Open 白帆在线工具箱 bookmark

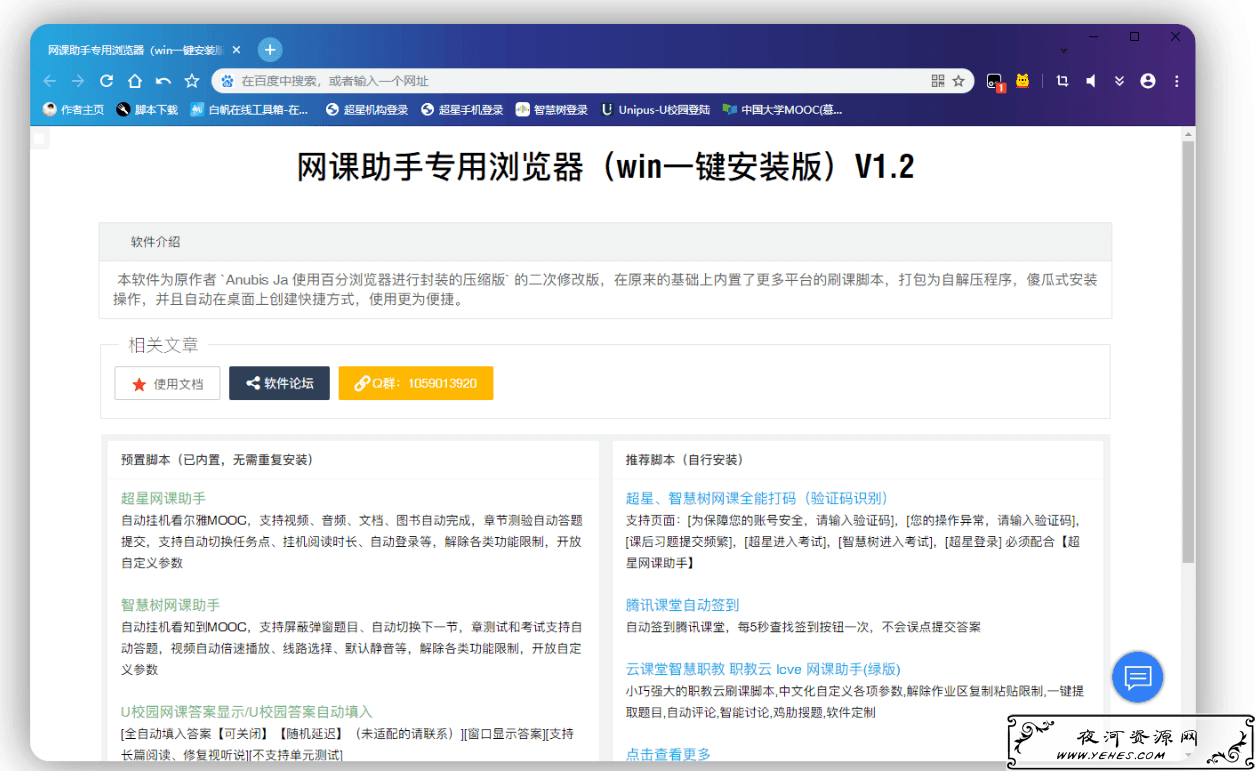click(250, 110)
